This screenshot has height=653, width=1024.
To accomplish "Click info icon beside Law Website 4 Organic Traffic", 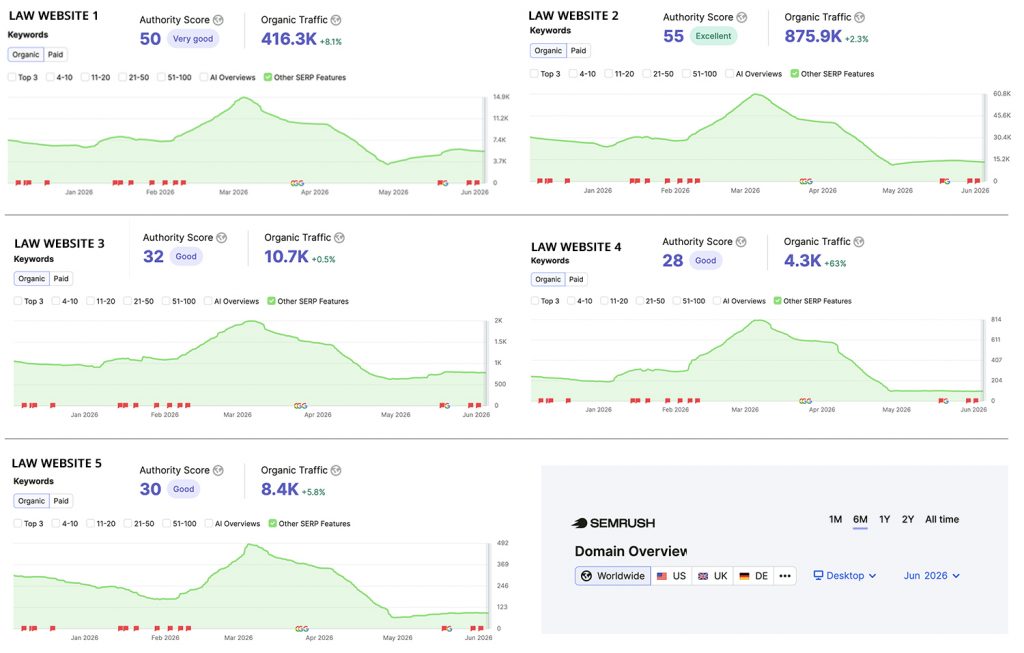I will (859, 242).
